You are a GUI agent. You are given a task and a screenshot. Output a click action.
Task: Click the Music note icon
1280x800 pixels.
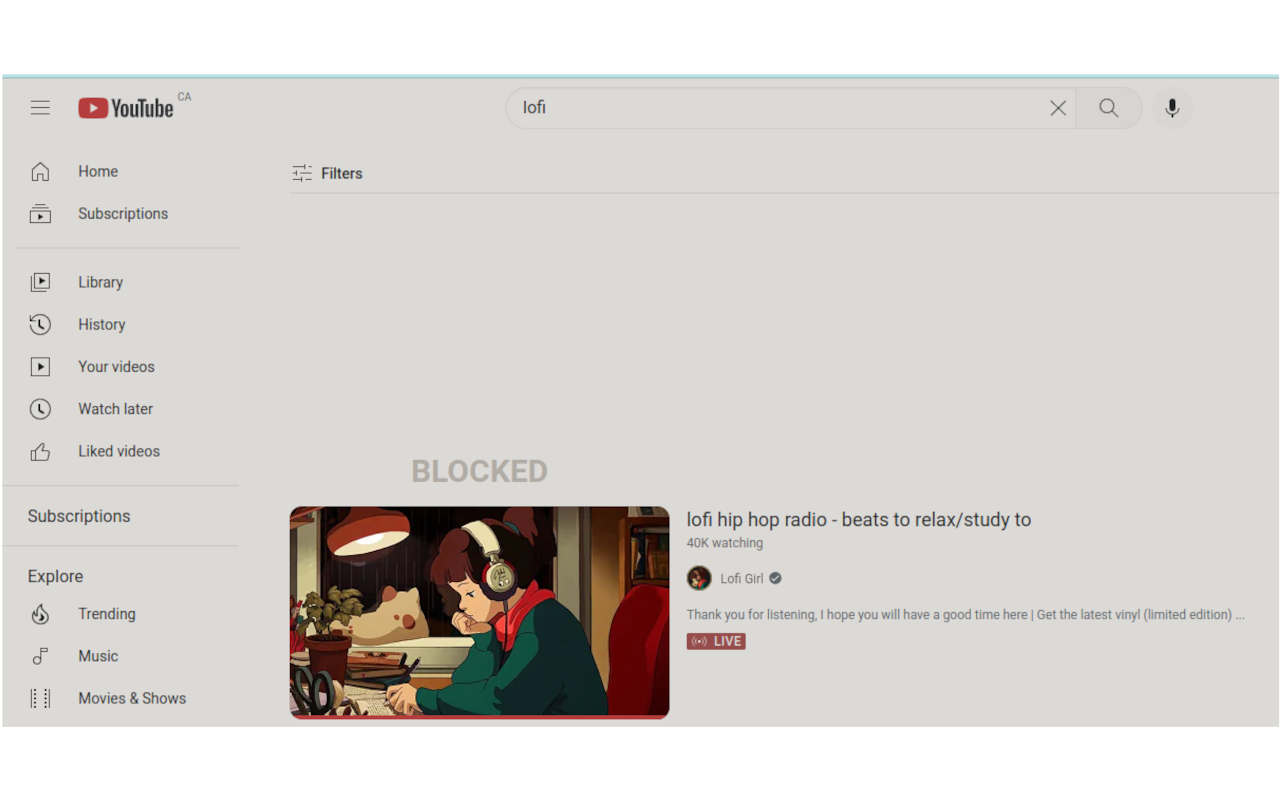40,657
